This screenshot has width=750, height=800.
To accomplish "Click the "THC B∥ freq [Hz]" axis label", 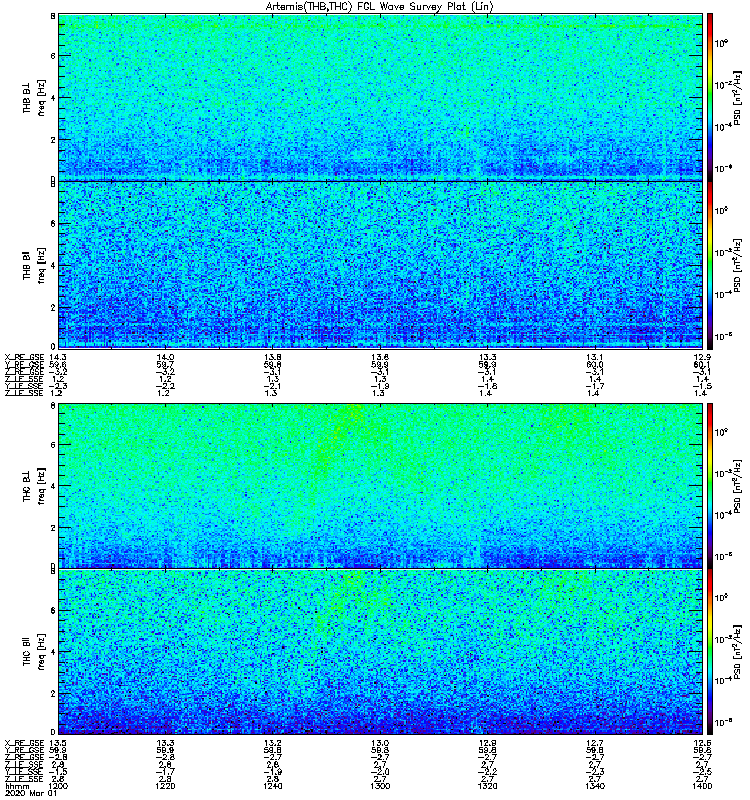I will coord(34,652).
